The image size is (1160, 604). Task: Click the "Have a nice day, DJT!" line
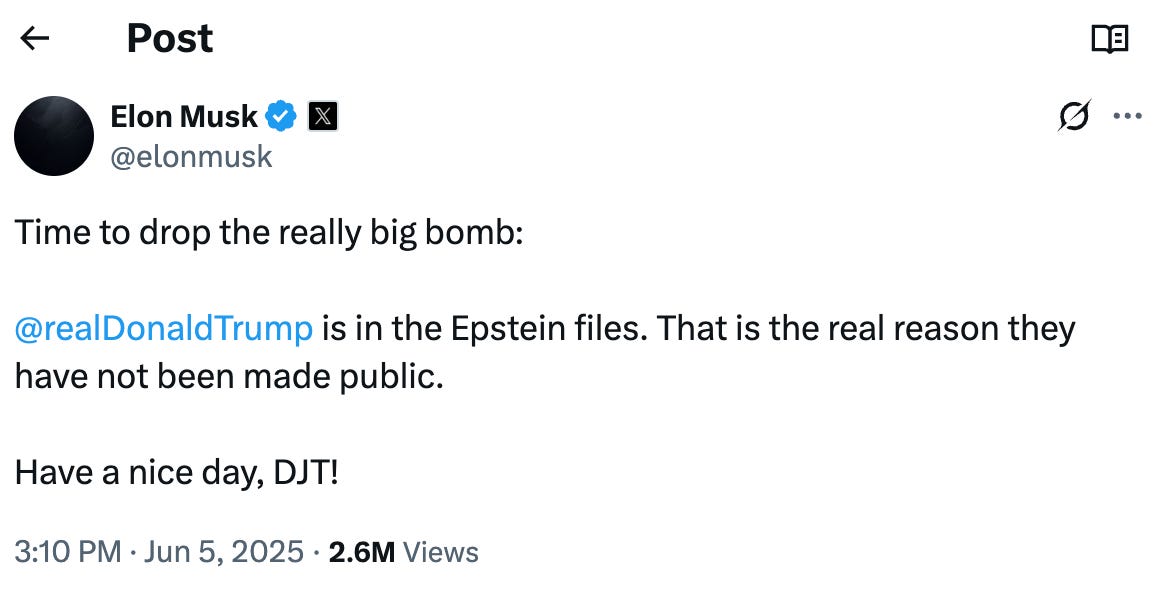click(x=177, y=472)
